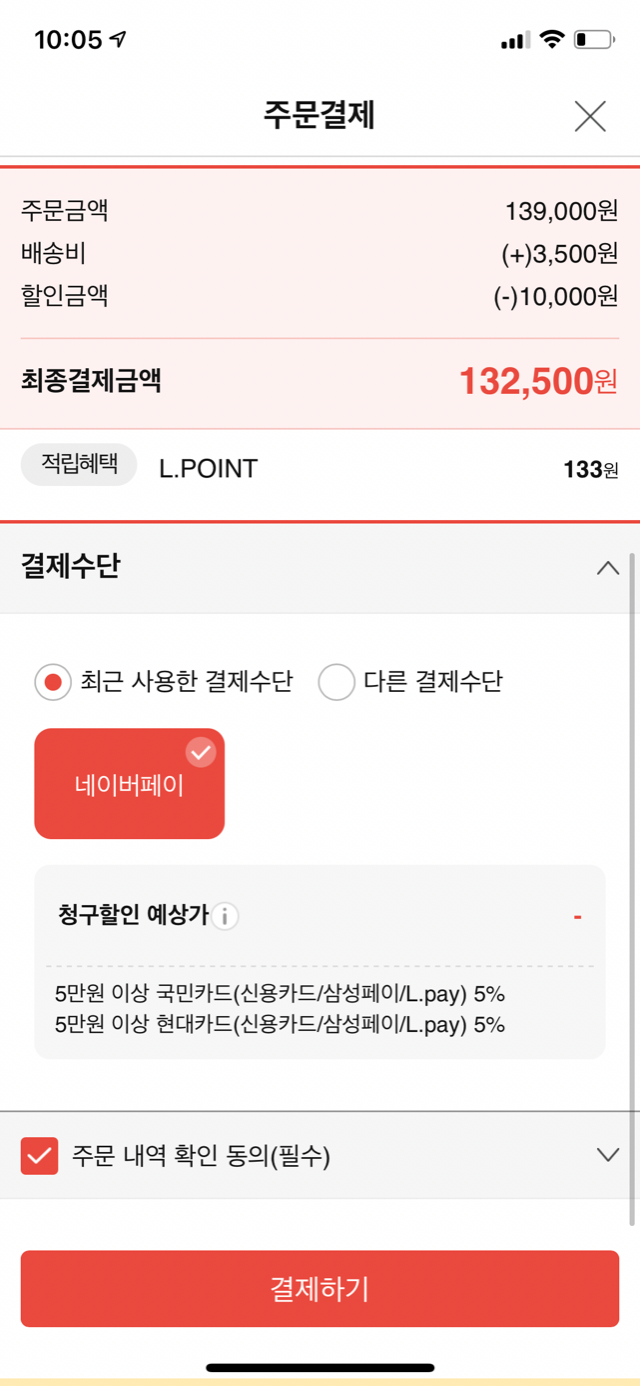Close the 주문결제 page with X icon
Viewport: 640px width, 1386px height.
point(590,116)
